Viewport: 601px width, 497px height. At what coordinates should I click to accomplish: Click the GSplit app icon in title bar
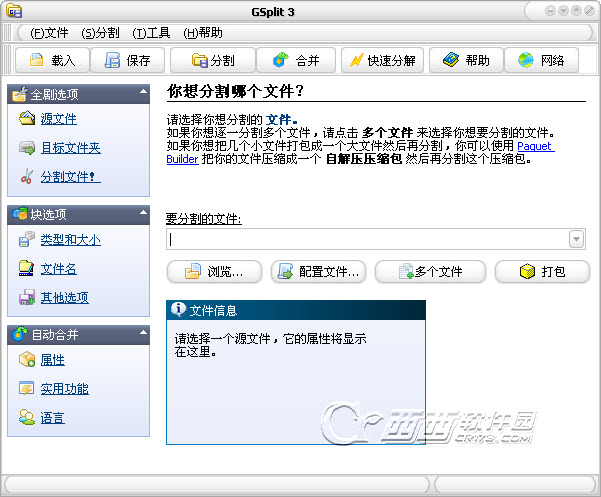[x=14, y=11]
